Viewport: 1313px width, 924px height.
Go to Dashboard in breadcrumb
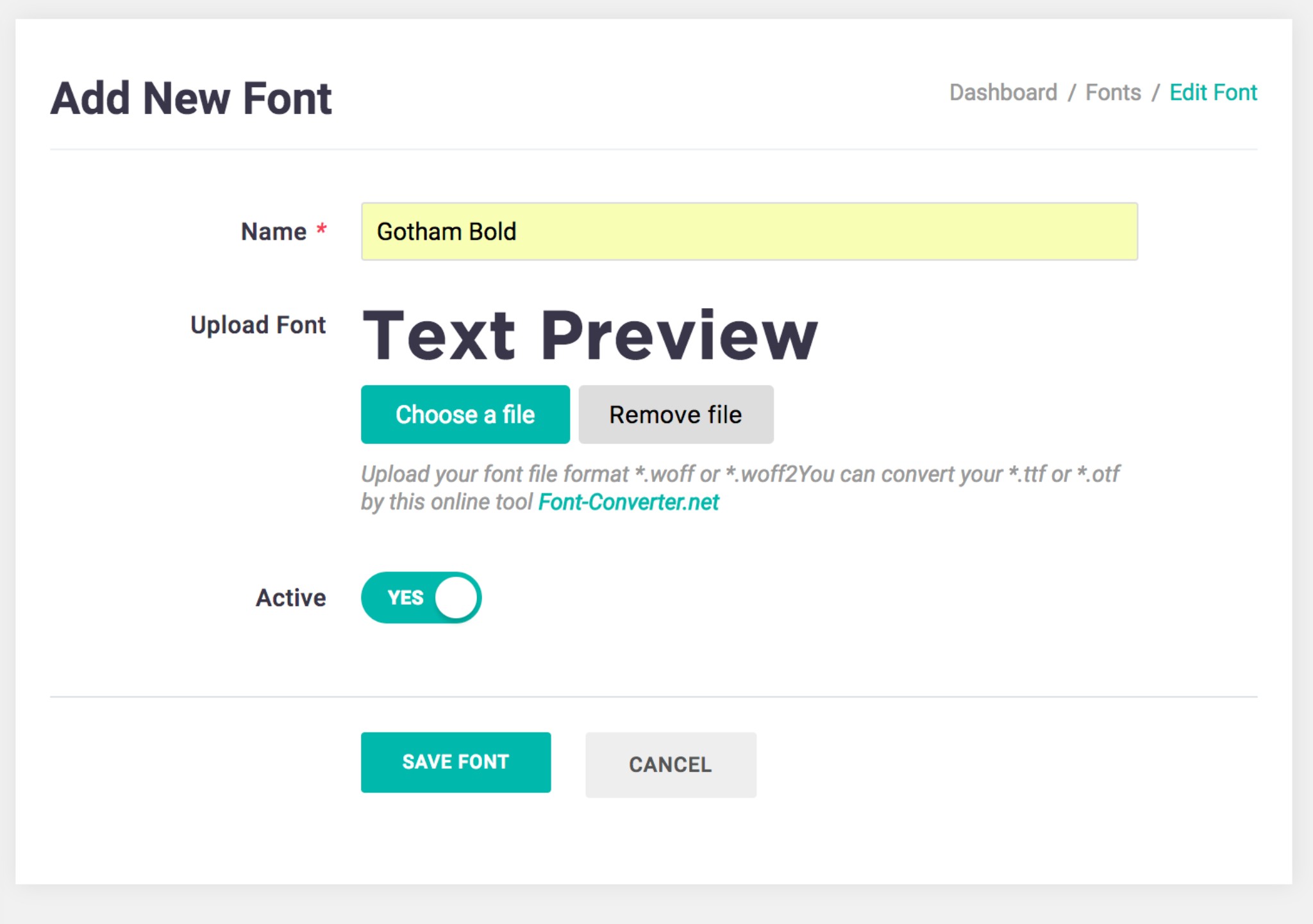point(1003,93)
